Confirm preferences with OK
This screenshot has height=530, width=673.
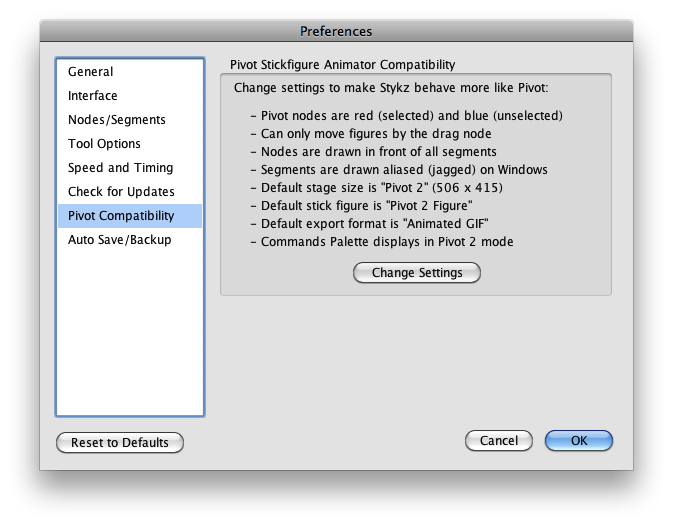(x=579, y=441)
